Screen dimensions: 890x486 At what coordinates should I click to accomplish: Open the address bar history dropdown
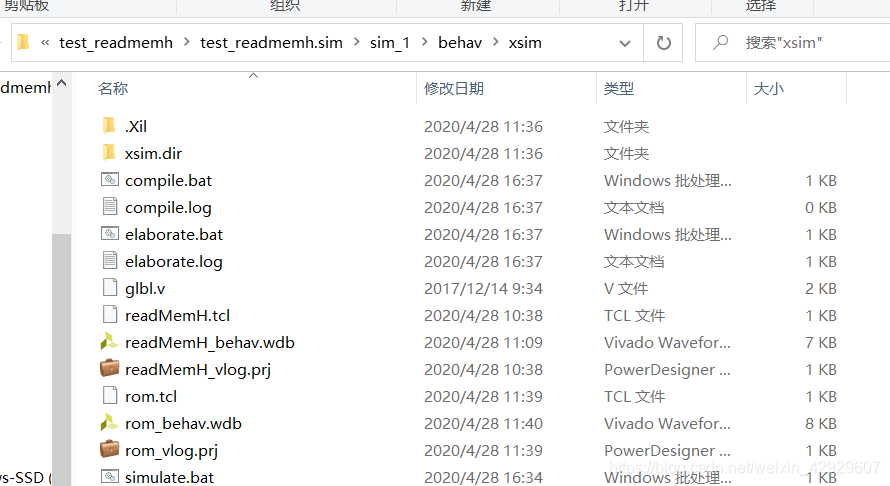pyautogui.click(x=625, y=43)
